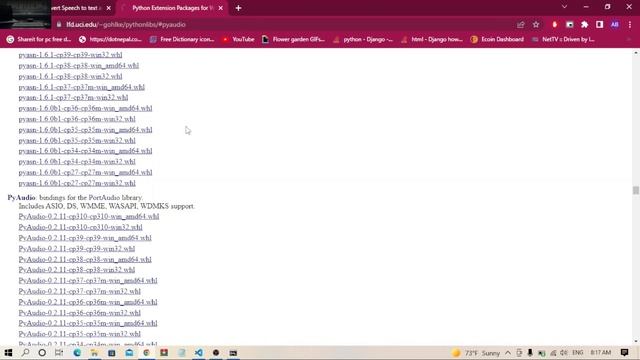The width and height of the screenshot is (640, 360).
Task: Download pyasn-1.6.1-cp38-cp38-win_amd64.whl
Action: click(x=78, y=66)
